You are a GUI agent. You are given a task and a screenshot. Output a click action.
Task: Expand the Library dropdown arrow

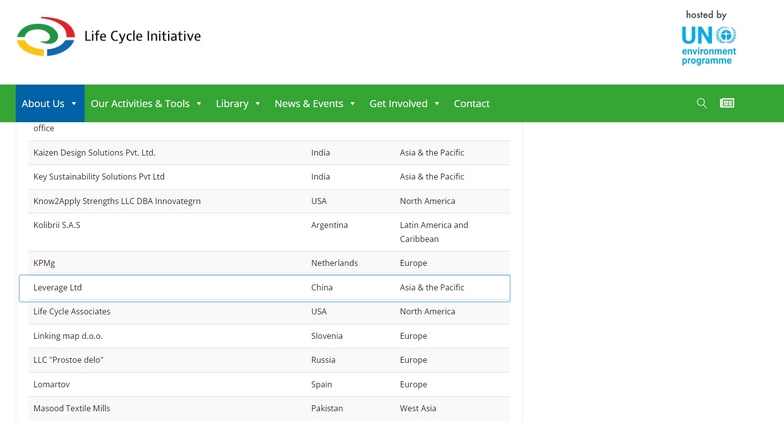(x=258, y=104)
